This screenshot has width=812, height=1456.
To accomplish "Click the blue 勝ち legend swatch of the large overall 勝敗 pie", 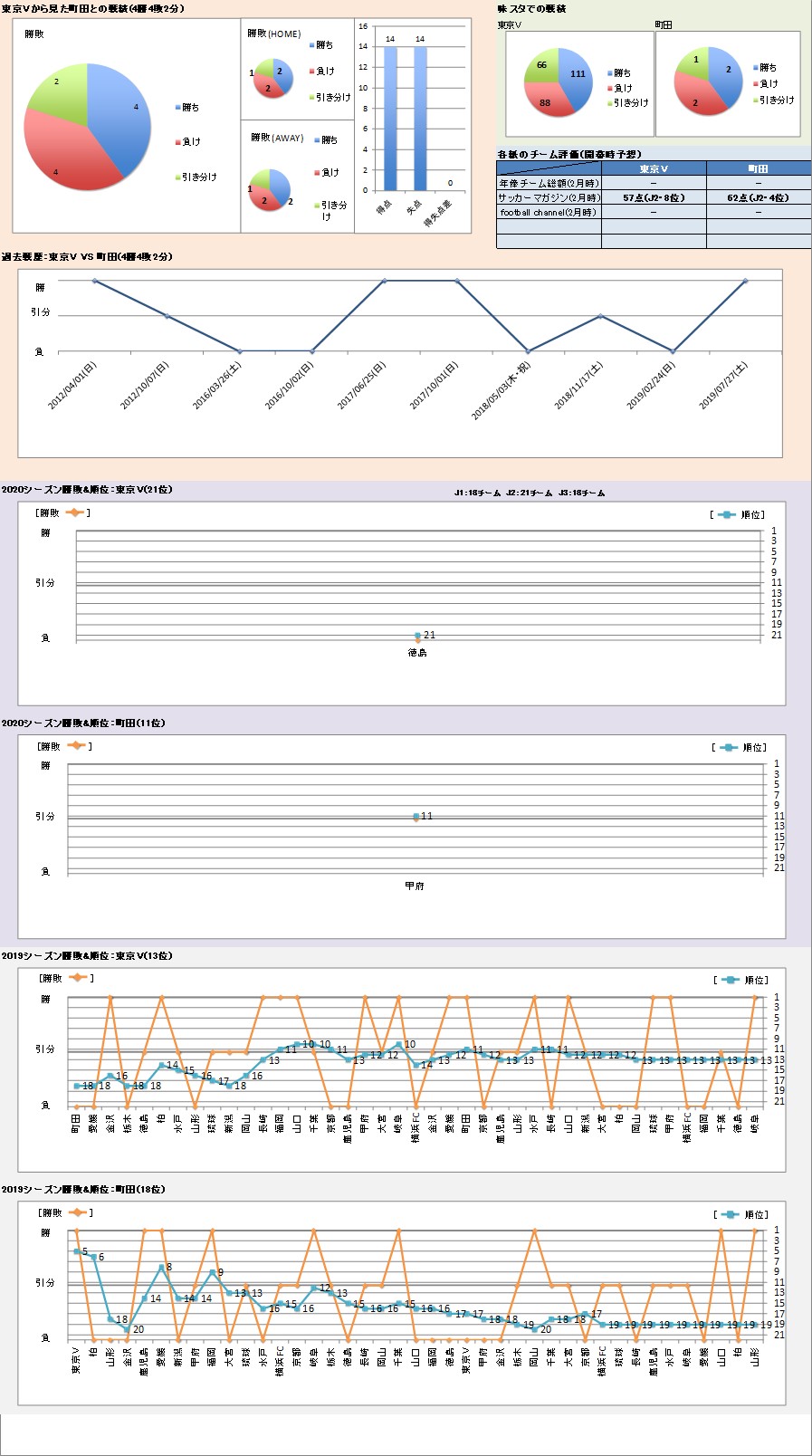I will click(178, 108).
